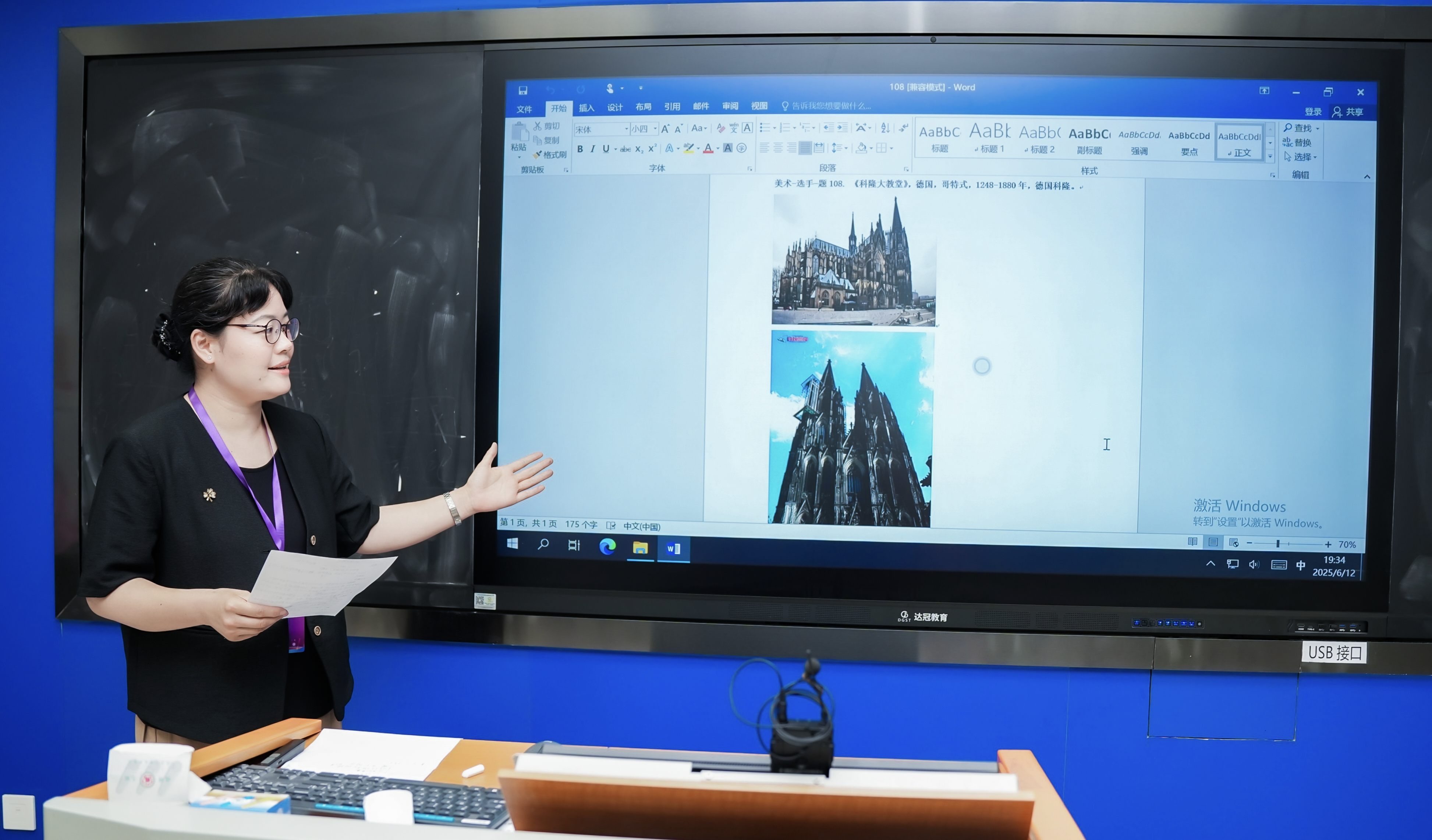The image size is (1432, 840).
Task: Click the volume speaker icon in system tray
Action: (1254, 564)
